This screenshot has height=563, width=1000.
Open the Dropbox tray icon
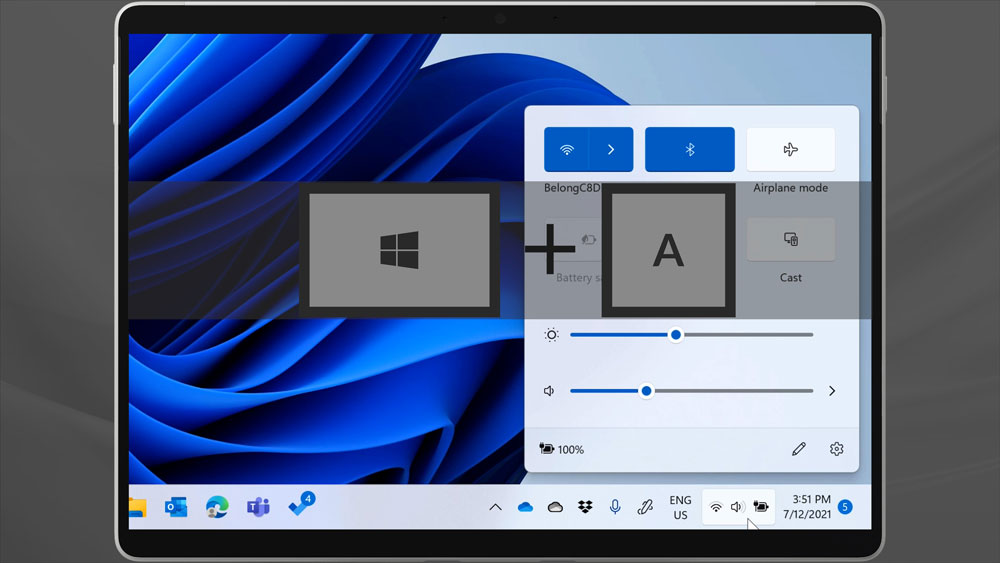point(585,508)
